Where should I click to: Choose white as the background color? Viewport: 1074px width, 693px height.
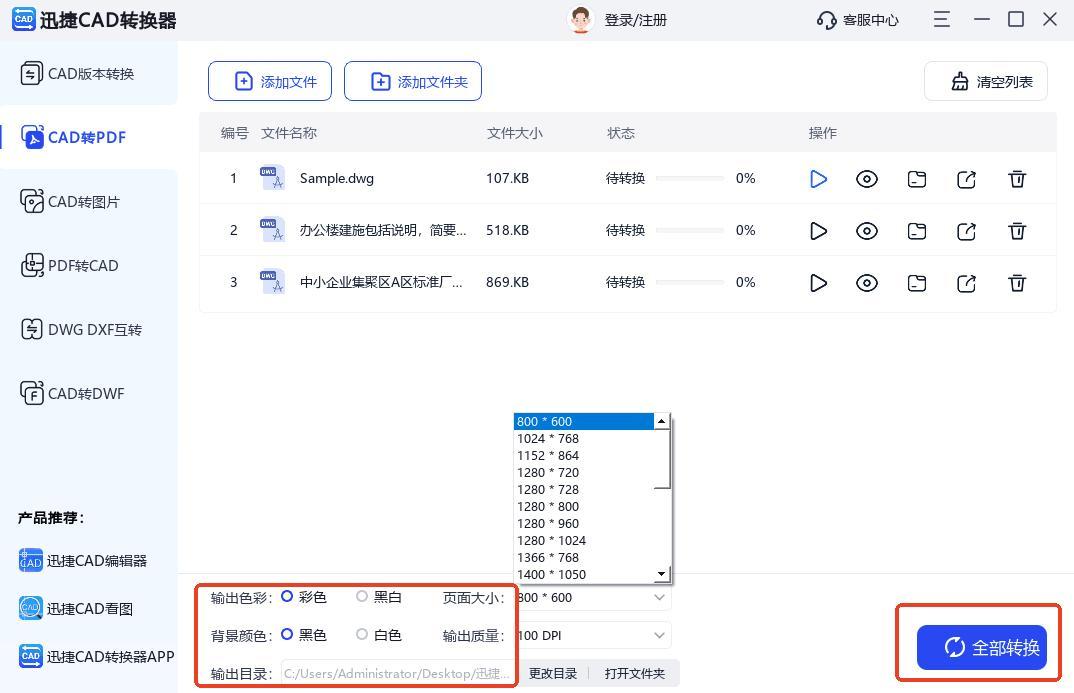click(x=363, y=634)
